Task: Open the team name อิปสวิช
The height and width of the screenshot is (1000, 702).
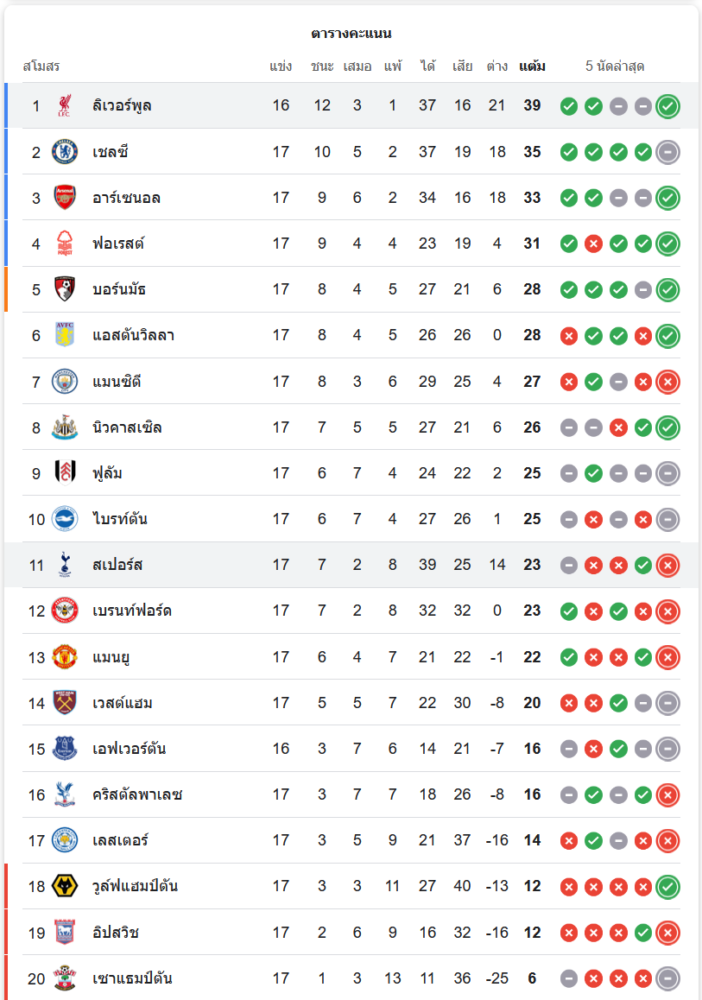Action: pyautogui.click(x=116, y=933)
